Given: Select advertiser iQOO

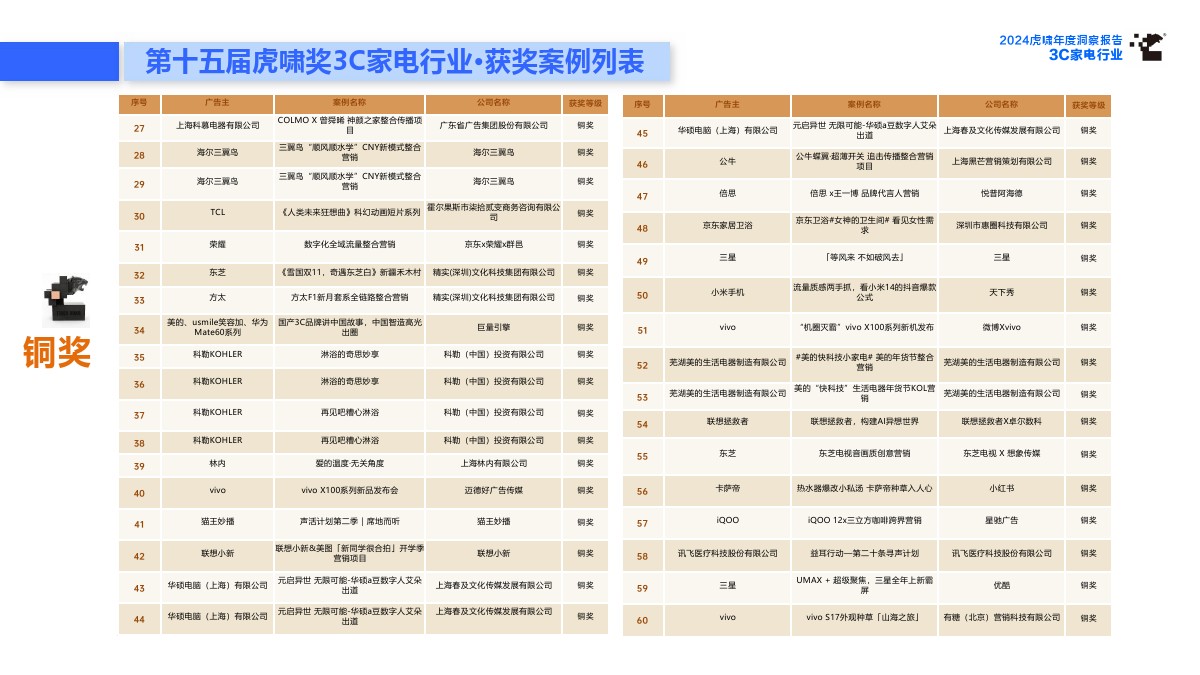Looking at the screenshot, I should tap(727, 521).
